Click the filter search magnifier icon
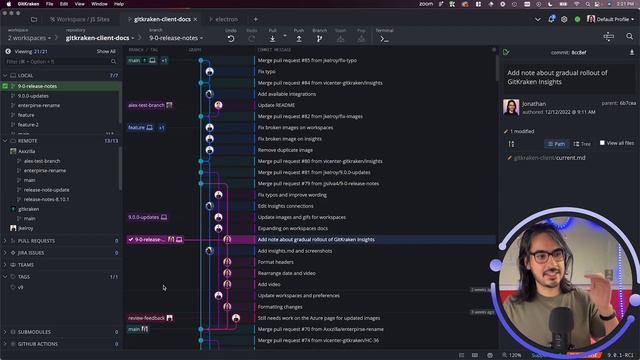Viewport: 640px width, 360px height. click(x=113, y=62)
